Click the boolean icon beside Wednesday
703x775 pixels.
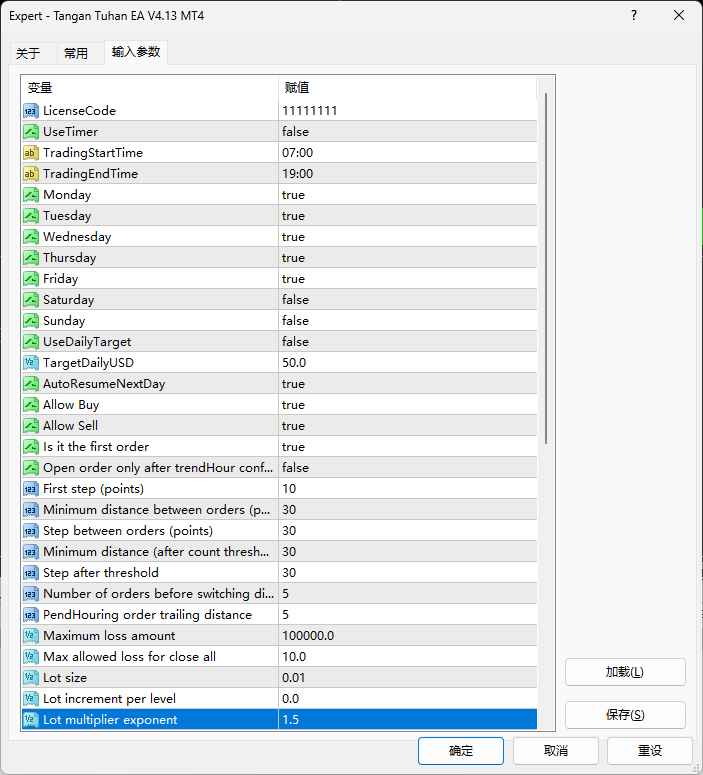[31, 237]
